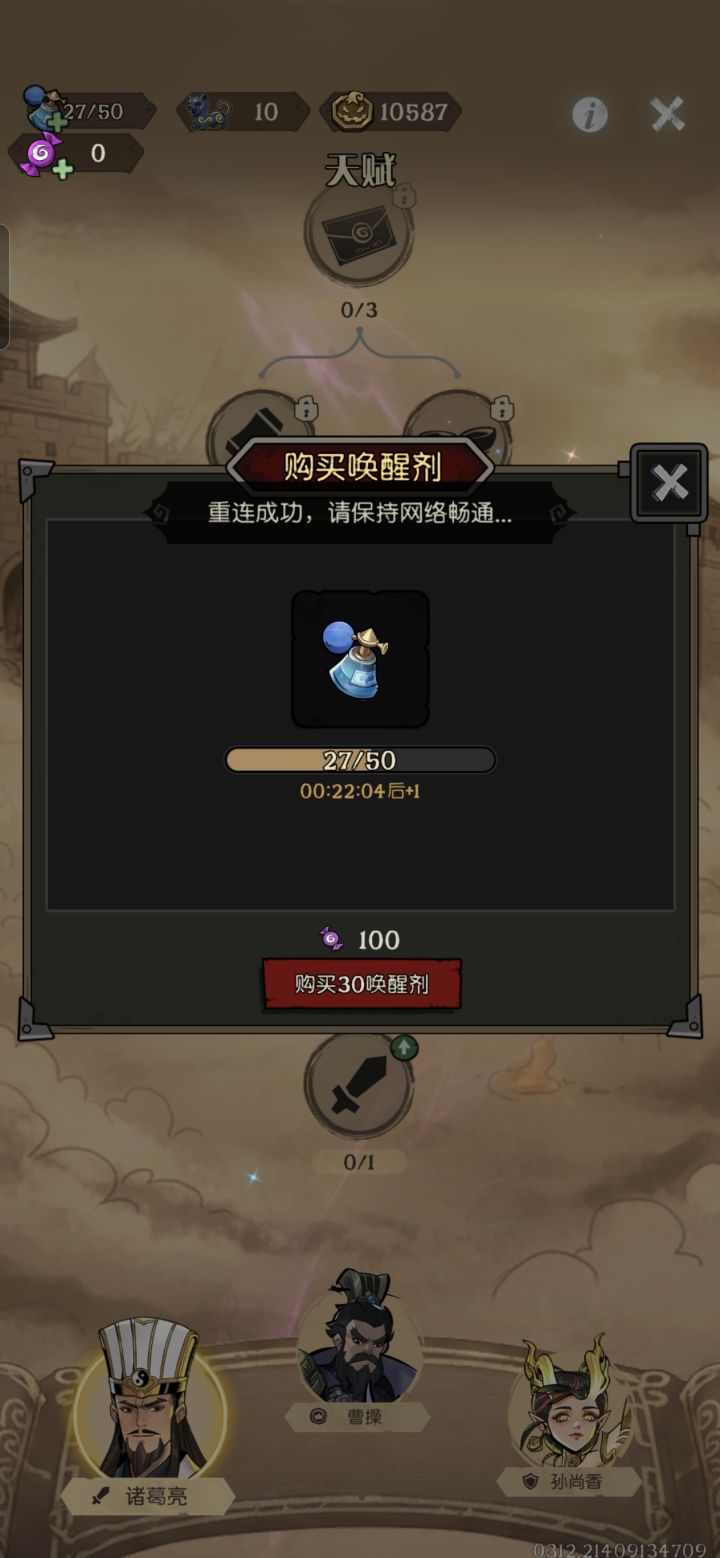Click the 购买30唤醒剂 purchase button
The width and height of the screenshot is (720, 1558).
[361, 984]
